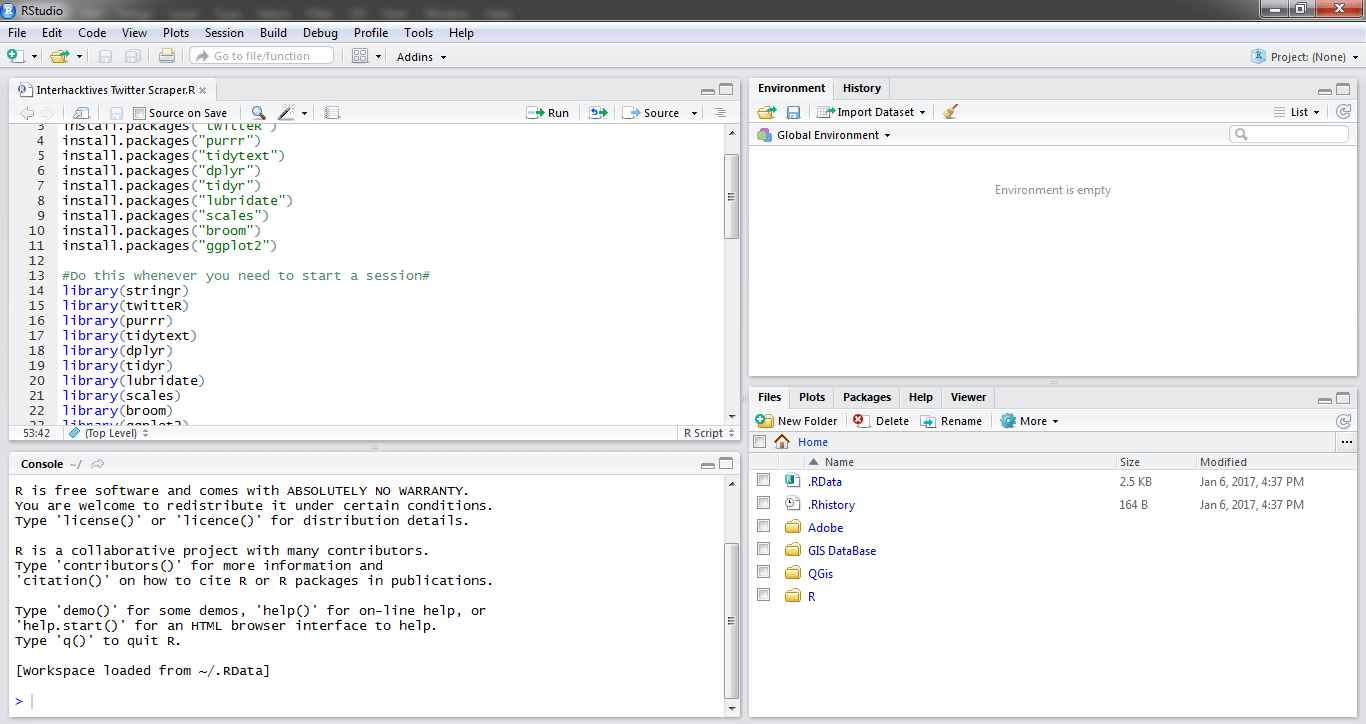The image size is (1366, 724).
Task: Select the Interhacktives Twitter Scraper.R tab
Action: tap(114, 89)
